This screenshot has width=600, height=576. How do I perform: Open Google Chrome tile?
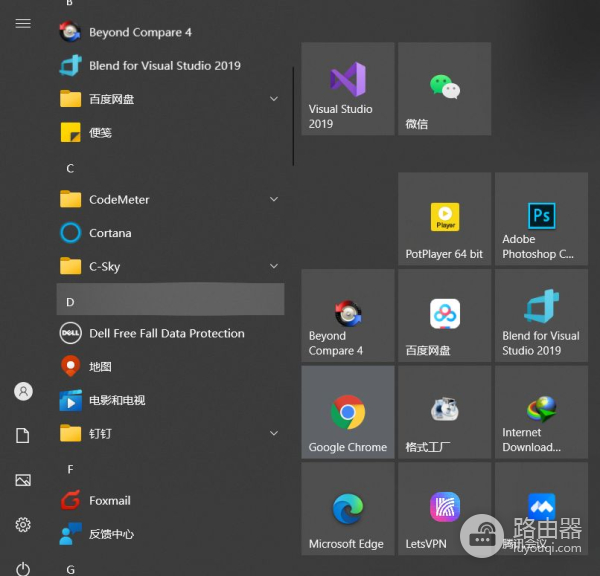[347, 412]
